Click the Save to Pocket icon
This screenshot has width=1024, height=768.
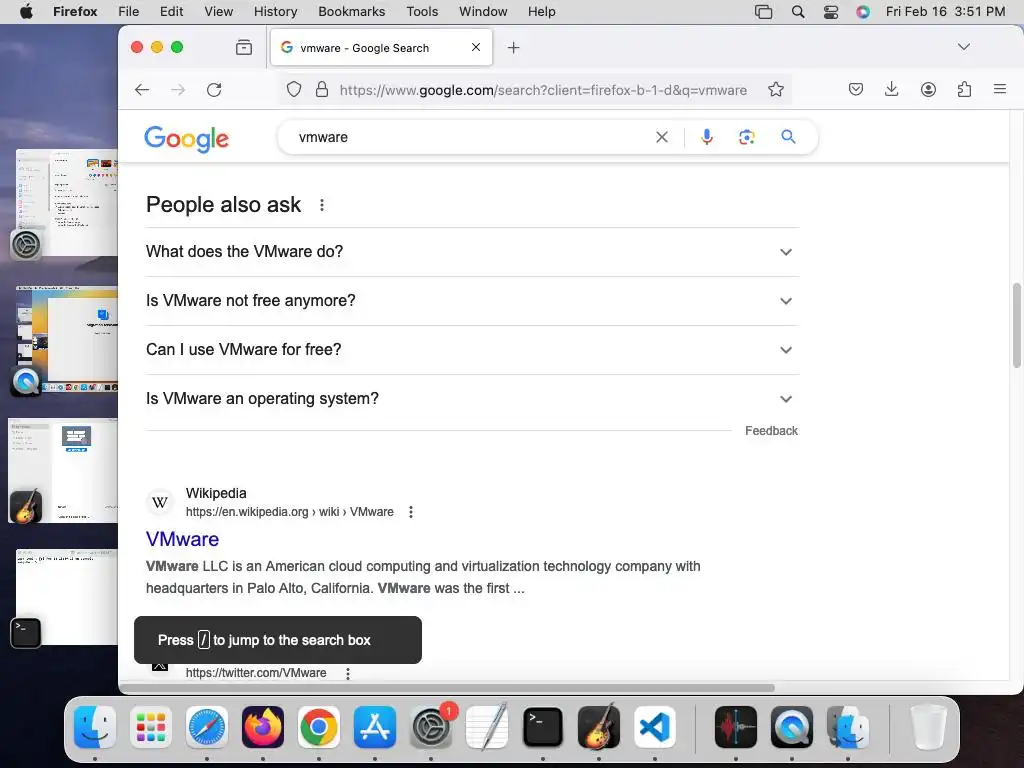point(856,89)
